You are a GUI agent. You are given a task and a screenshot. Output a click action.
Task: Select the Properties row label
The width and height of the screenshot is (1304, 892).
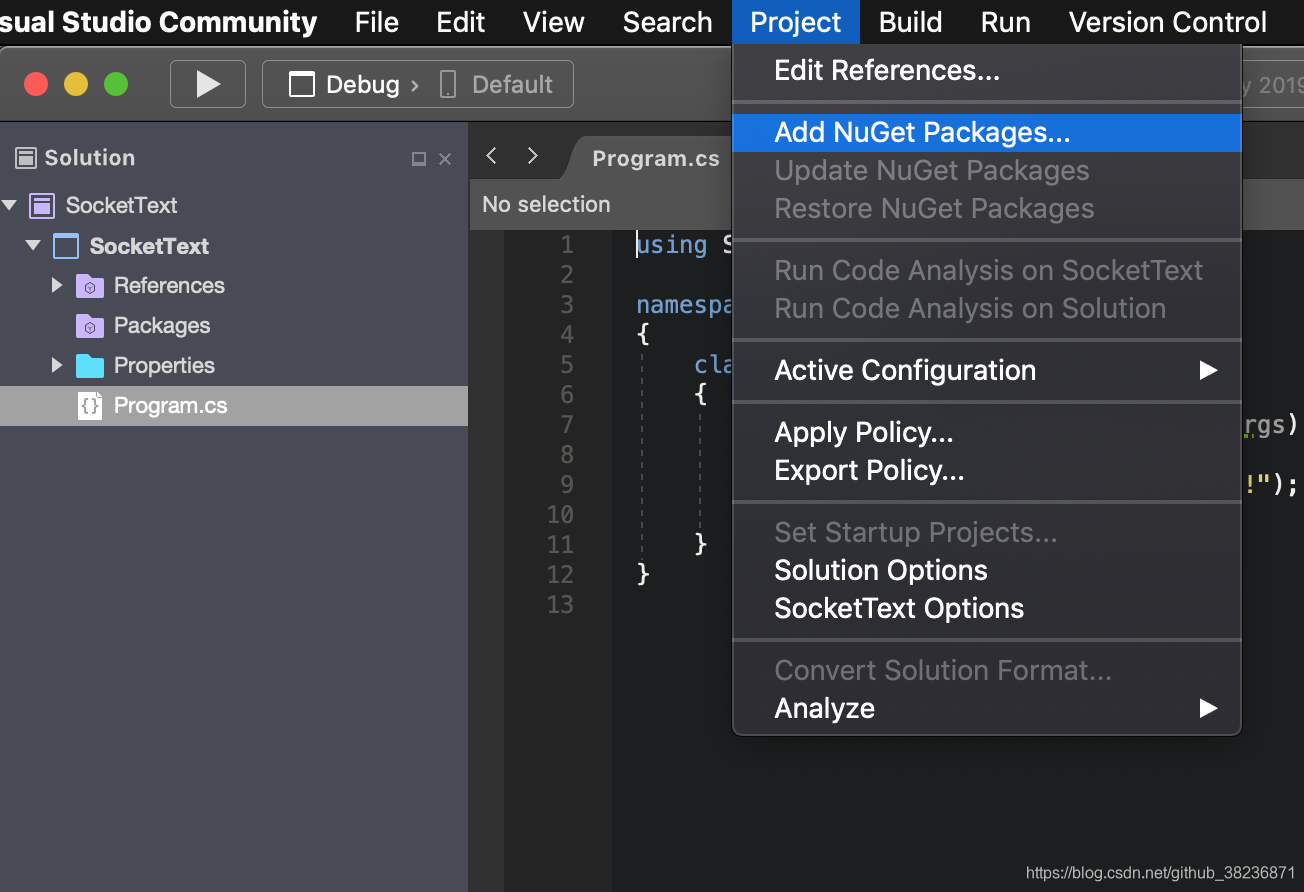tap(164, 366)
